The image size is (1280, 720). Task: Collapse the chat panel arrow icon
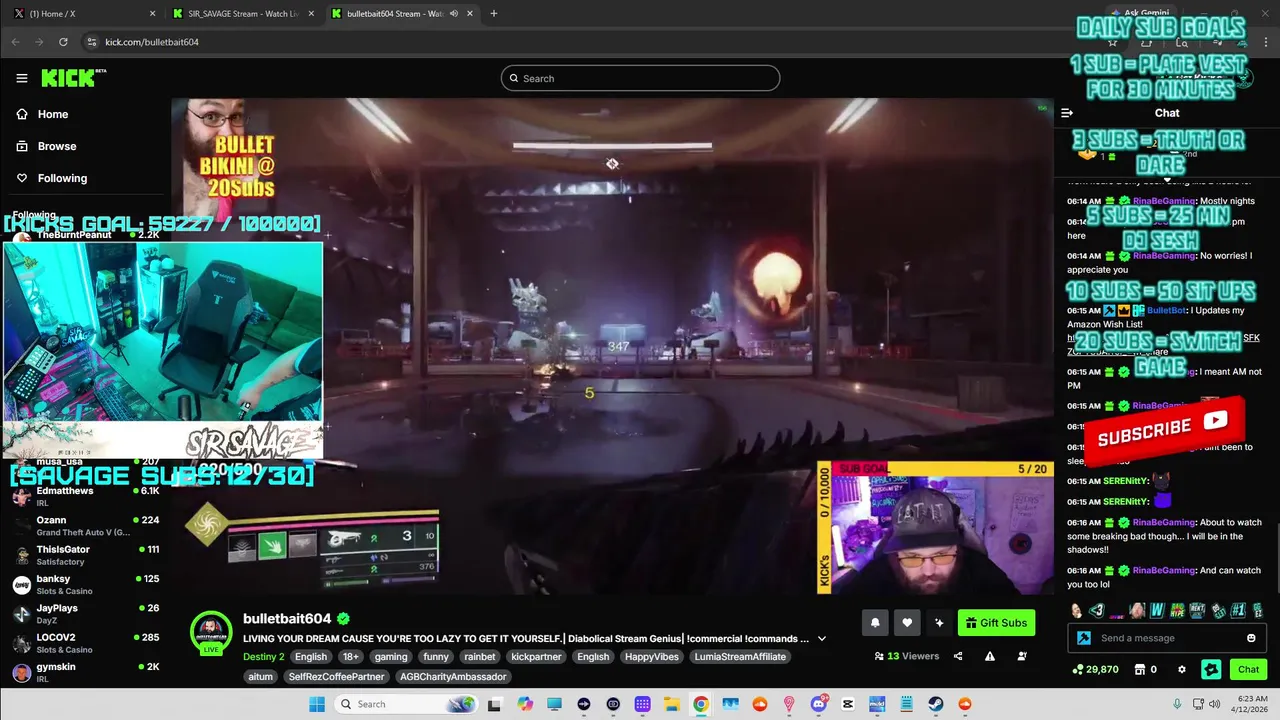click(x=1067, y=113)
